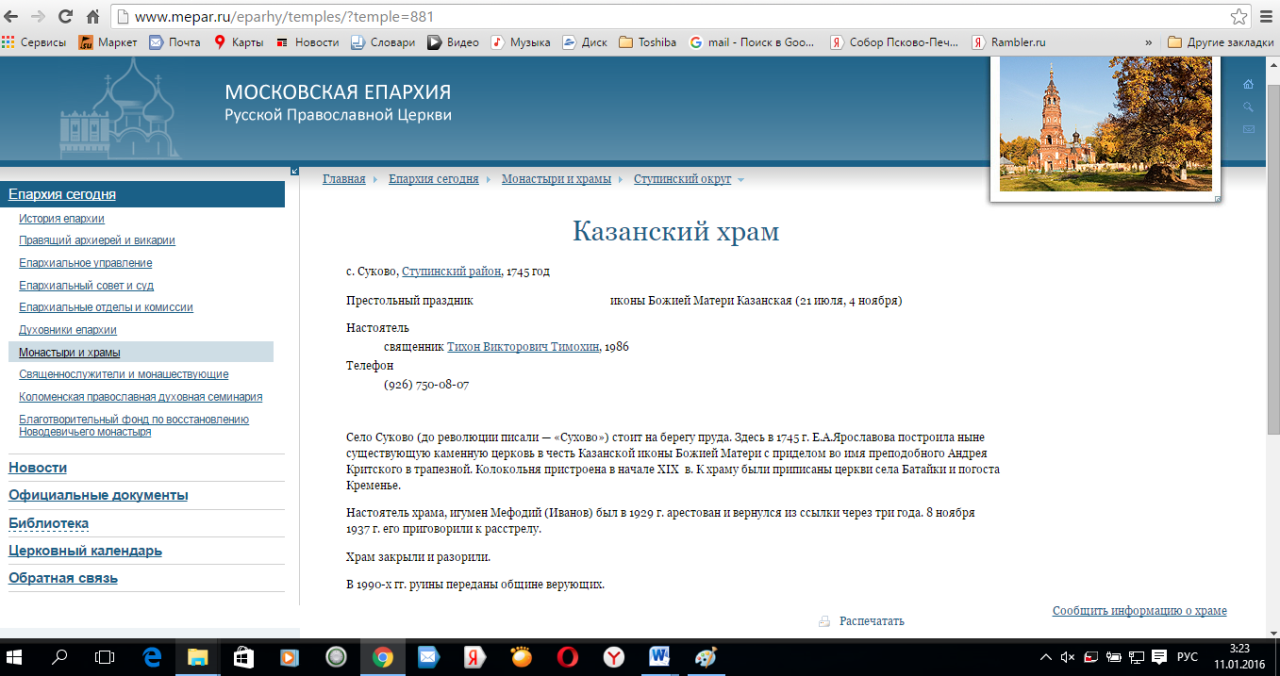Open Благотворительный фонд Новодевичьего монастыря link
Screen dimensions: 1280x676
(x=134, y=426)
